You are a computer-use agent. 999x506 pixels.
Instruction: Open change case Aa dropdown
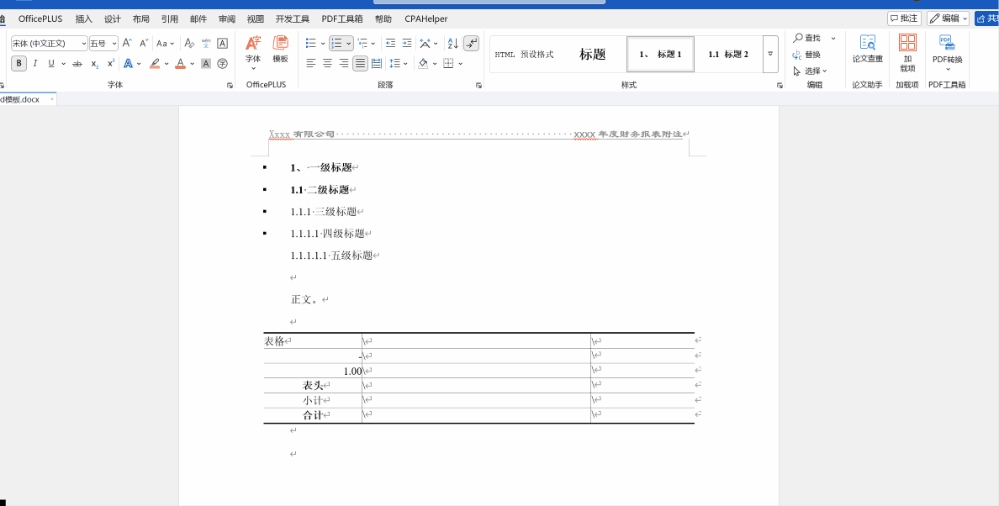pyautogui.click(x=165, y=43)
